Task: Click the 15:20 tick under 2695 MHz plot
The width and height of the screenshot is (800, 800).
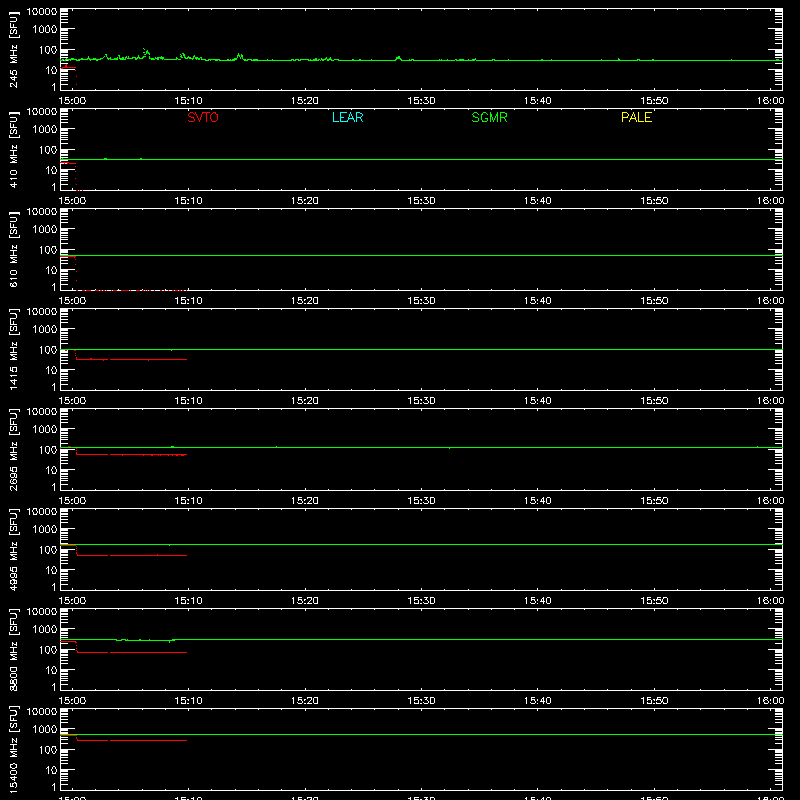Action: point(305,501)
